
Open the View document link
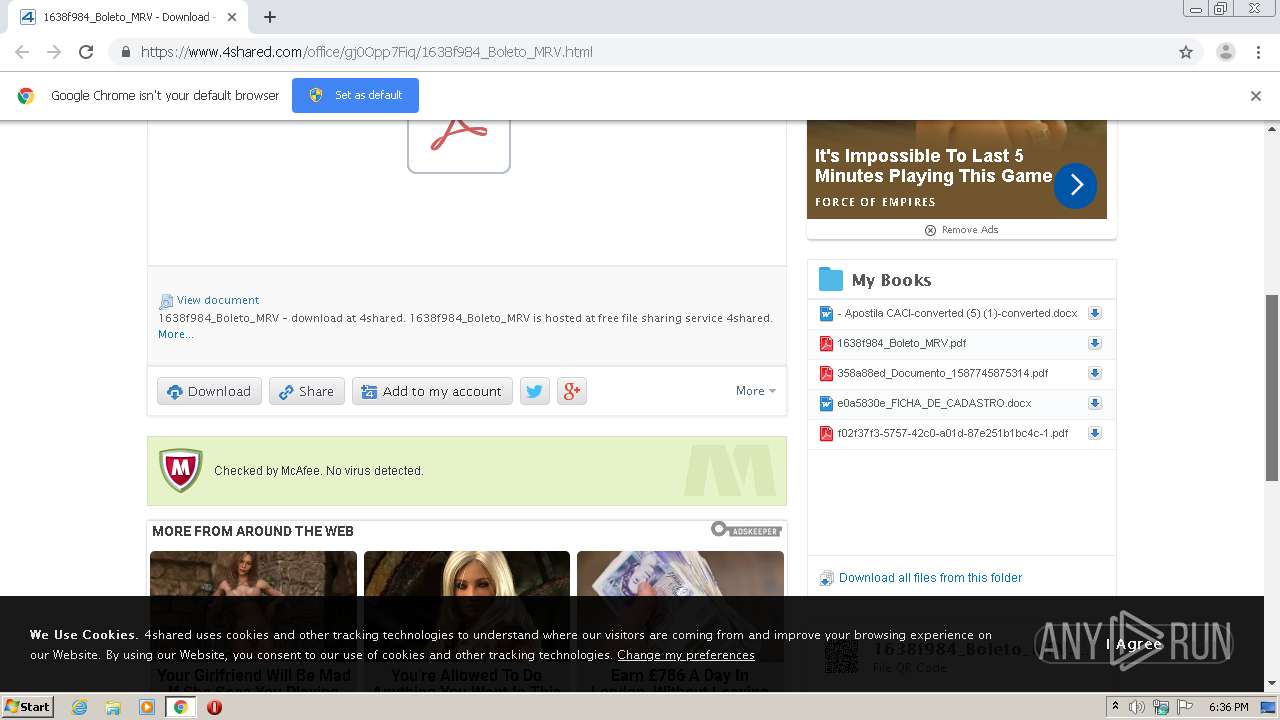click(218, 300)
